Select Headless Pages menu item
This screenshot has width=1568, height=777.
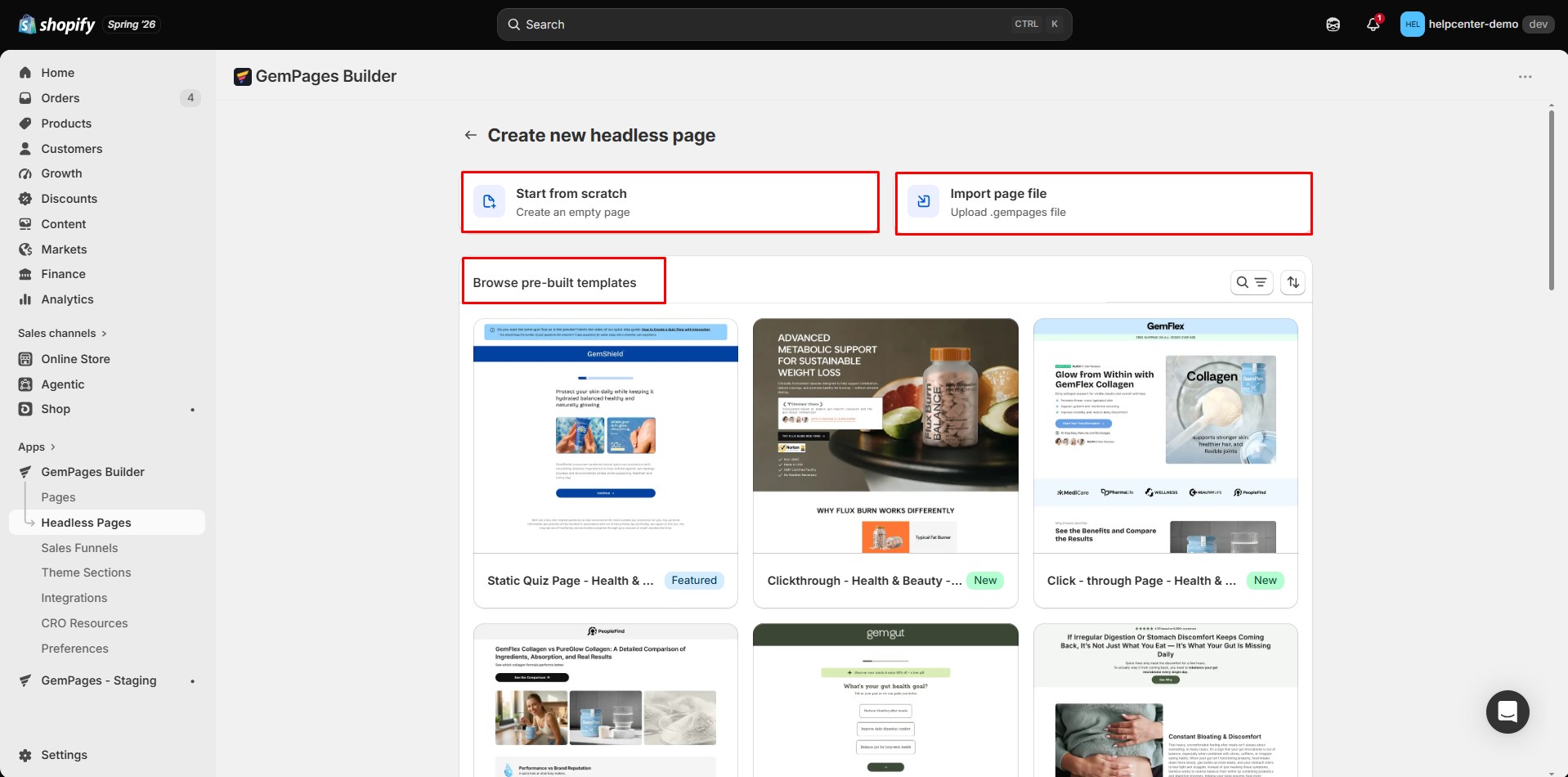[x=107, y=523]
